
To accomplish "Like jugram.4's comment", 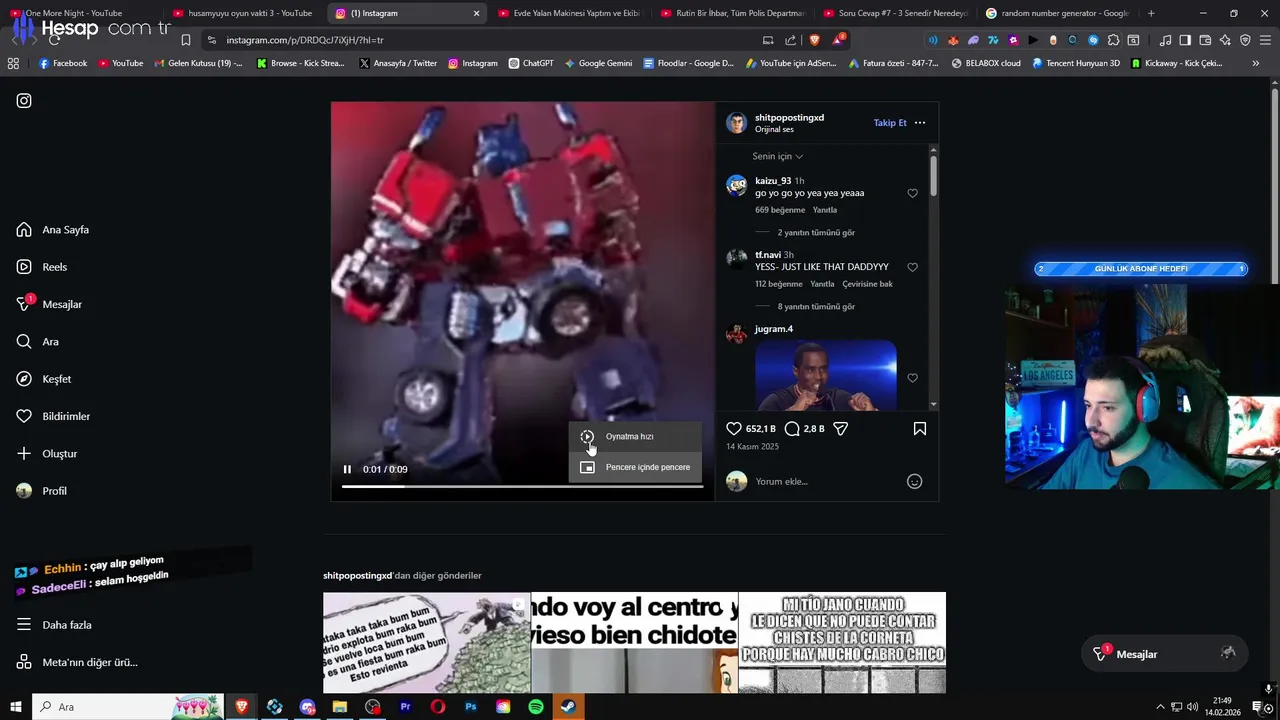I will click(912, 378).
